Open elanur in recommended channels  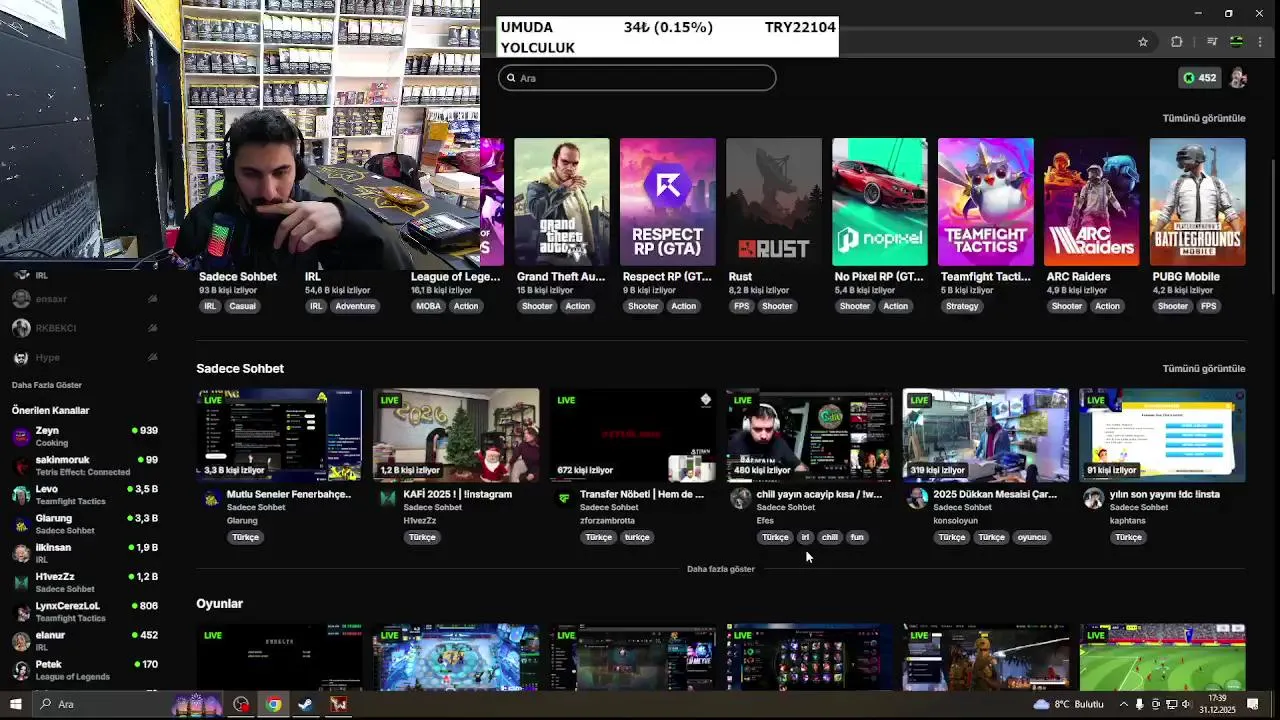pos(85,640)
